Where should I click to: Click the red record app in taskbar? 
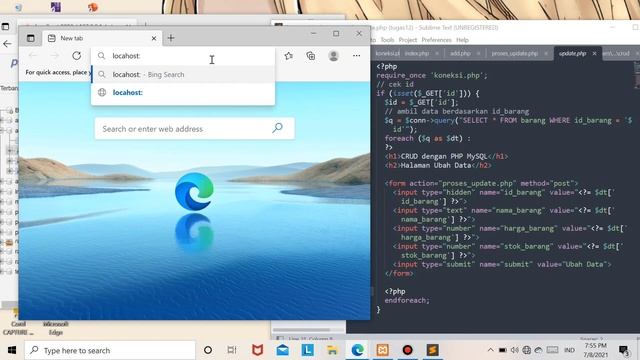pyautogui.click(x=407, y=350)
